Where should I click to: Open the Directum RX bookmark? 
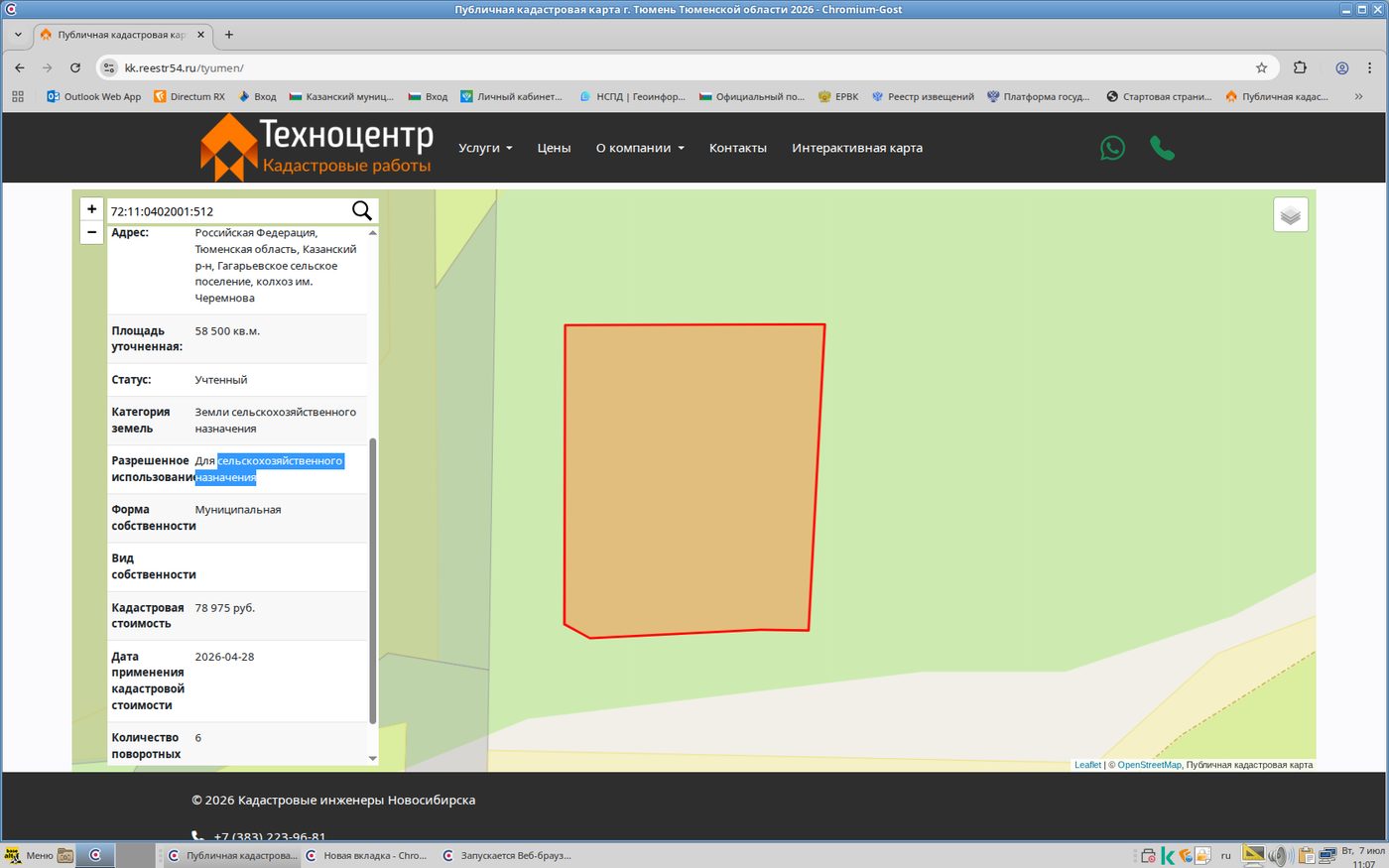189,96
